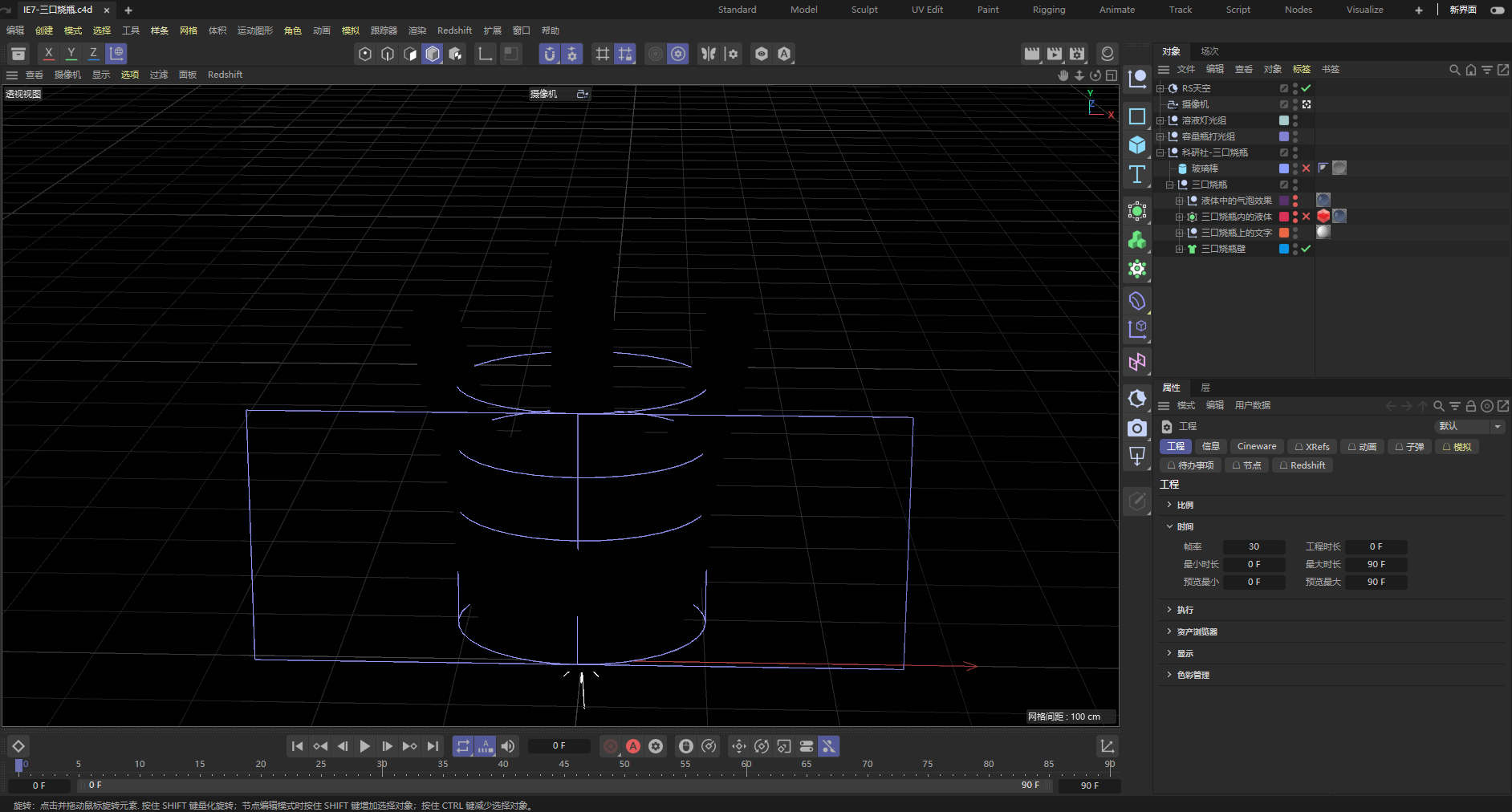Screen dimensions: 1512x812
Task: Toggle the red X of 三口烧瓶内的液体
Action: (1306, 217)
